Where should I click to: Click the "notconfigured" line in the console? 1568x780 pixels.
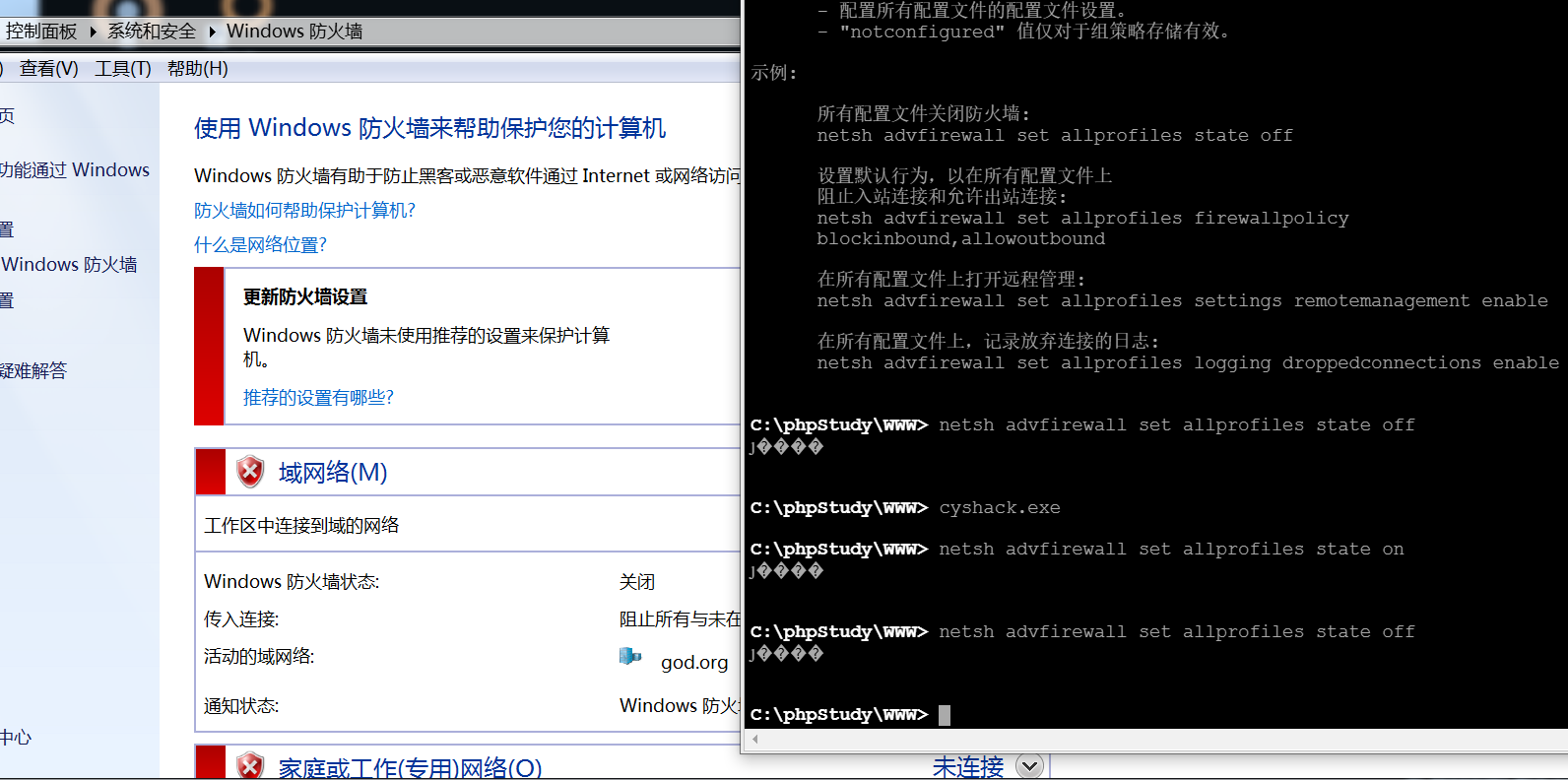tap(1024, 32)
